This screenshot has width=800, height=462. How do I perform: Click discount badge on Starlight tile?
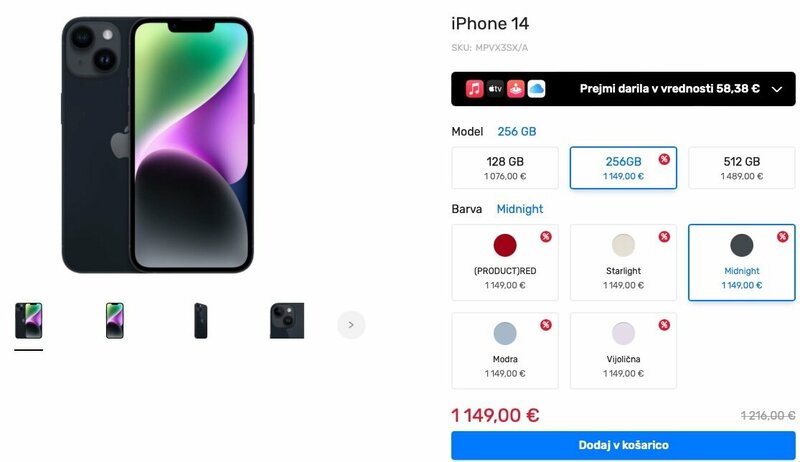tap(664, 237)
